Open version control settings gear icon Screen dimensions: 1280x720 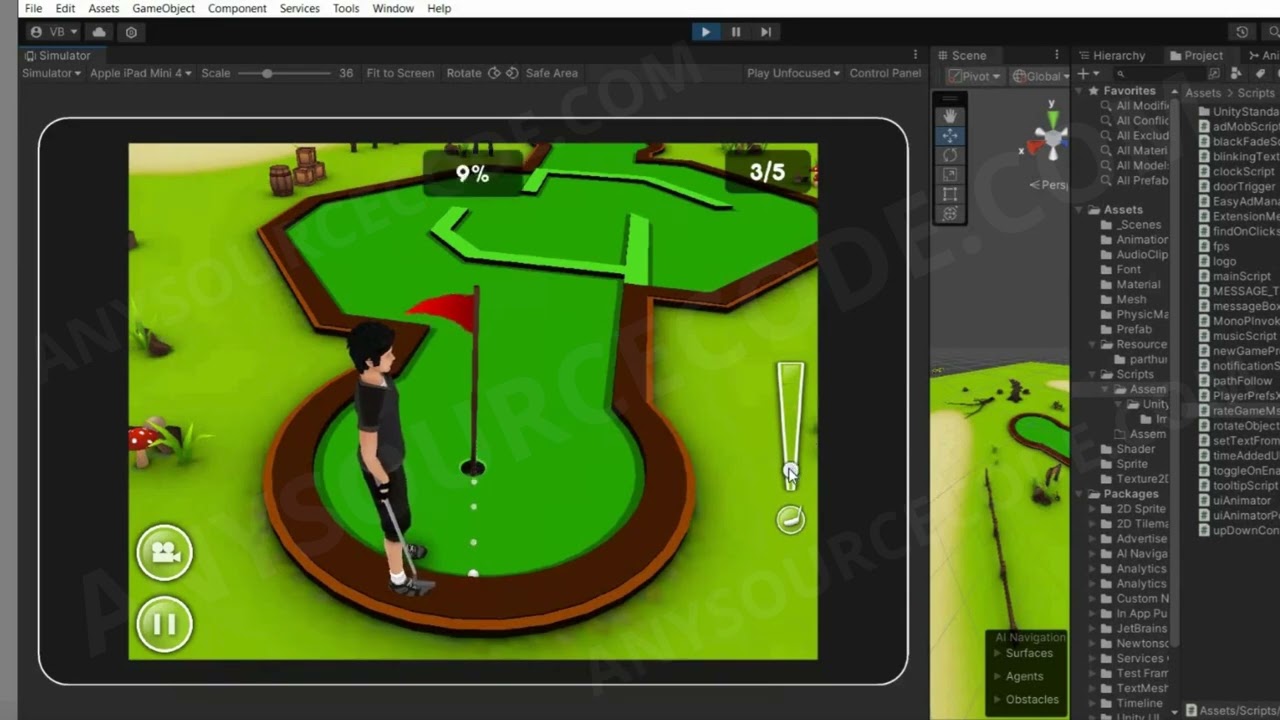(131, 32)
